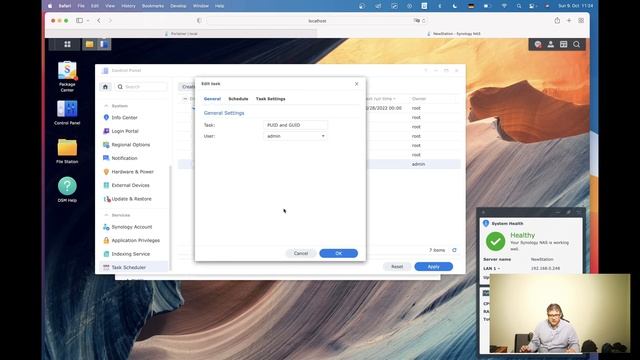Go to Control Panel home icon

(105, 87)
